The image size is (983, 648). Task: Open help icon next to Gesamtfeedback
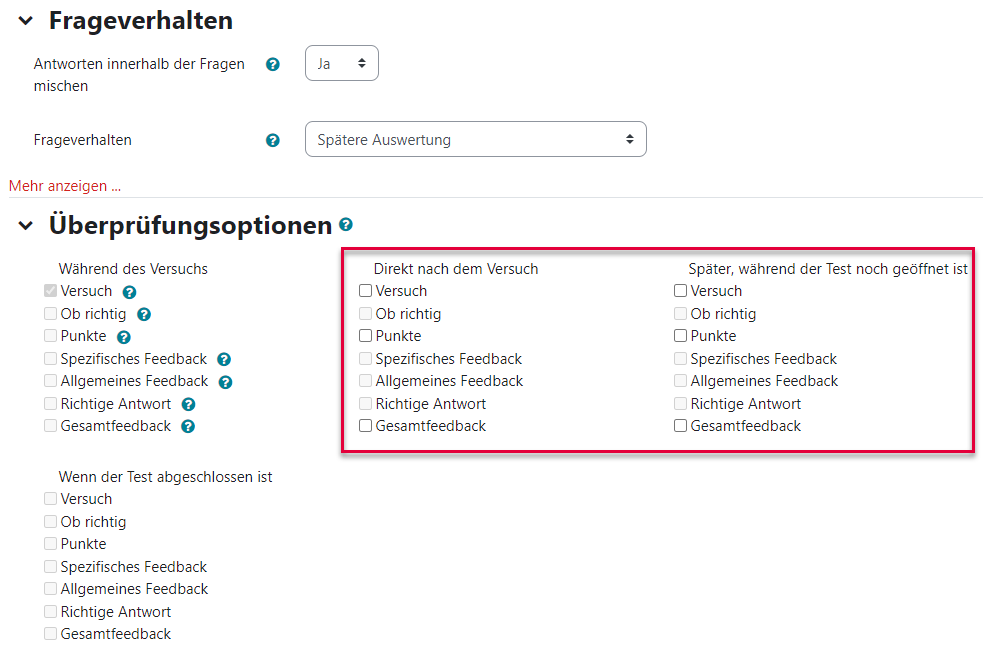pyautogui.click(x=188, y=427)
